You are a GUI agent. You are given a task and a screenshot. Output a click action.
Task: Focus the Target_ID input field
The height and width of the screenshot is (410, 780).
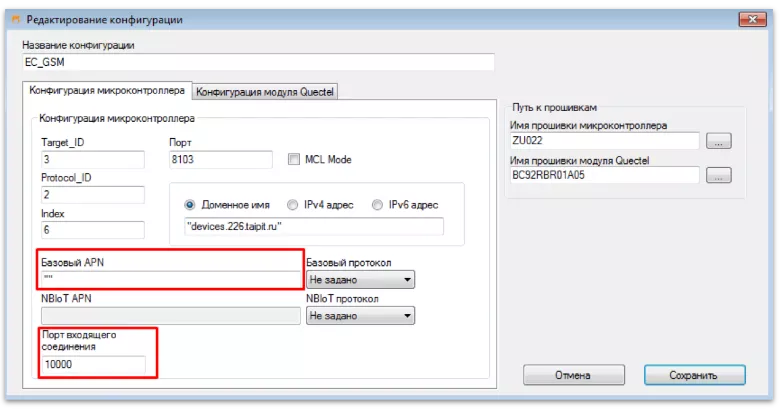point(92,160)
